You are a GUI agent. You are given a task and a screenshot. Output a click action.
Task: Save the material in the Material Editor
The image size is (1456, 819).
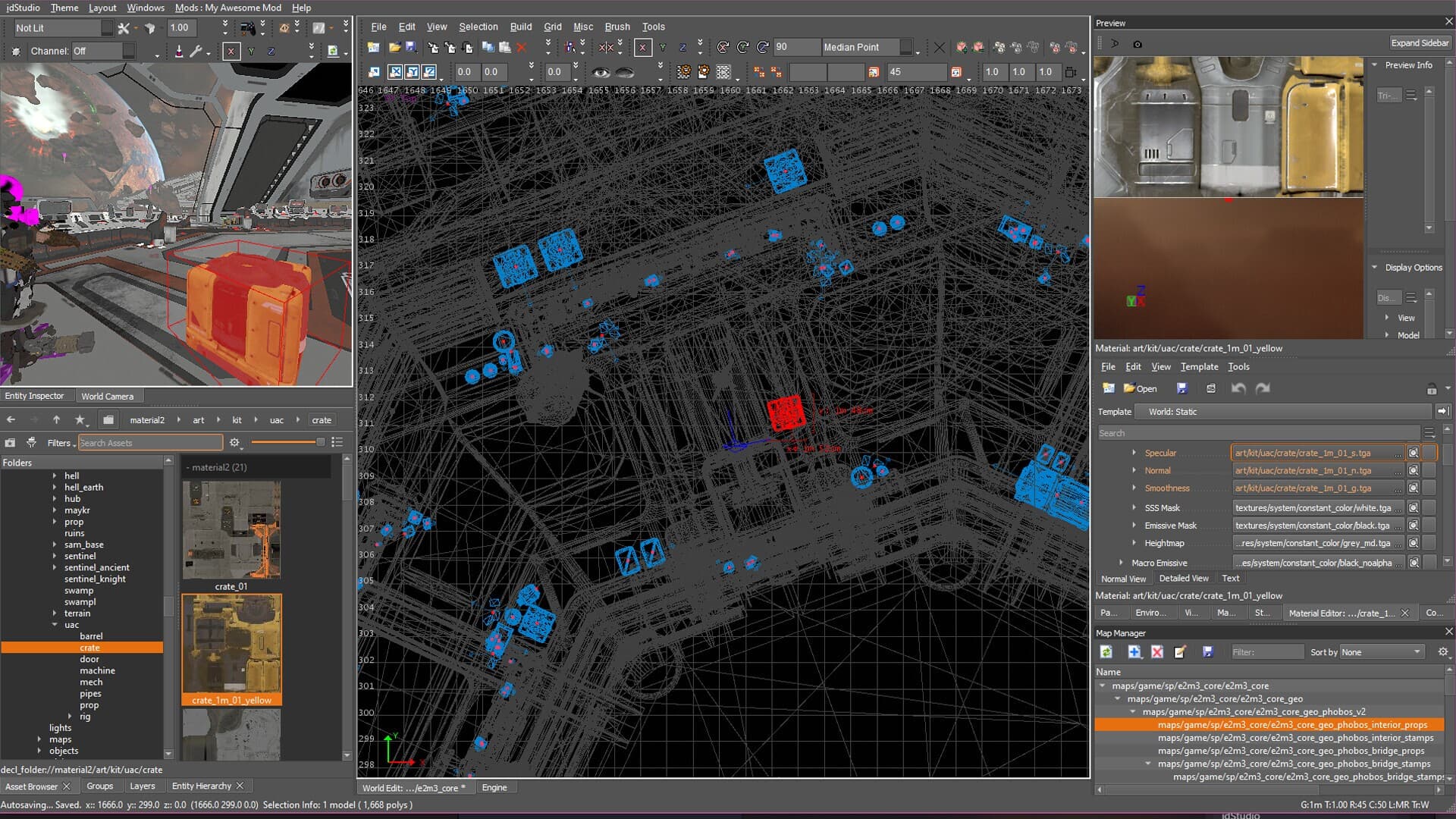(1181, 388)
